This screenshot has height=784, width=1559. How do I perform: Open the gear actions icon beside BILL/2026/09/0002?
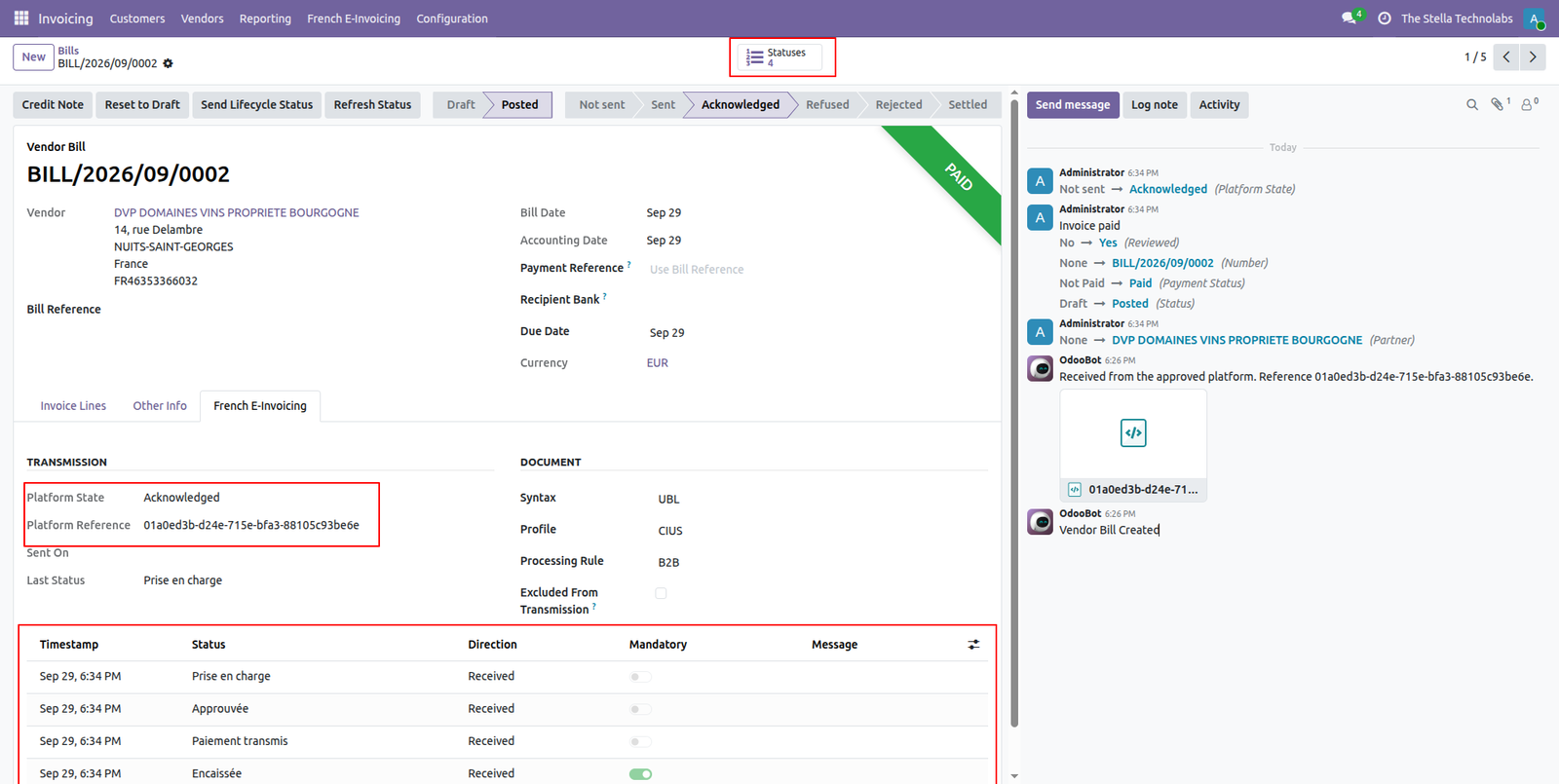coord(168,63)
